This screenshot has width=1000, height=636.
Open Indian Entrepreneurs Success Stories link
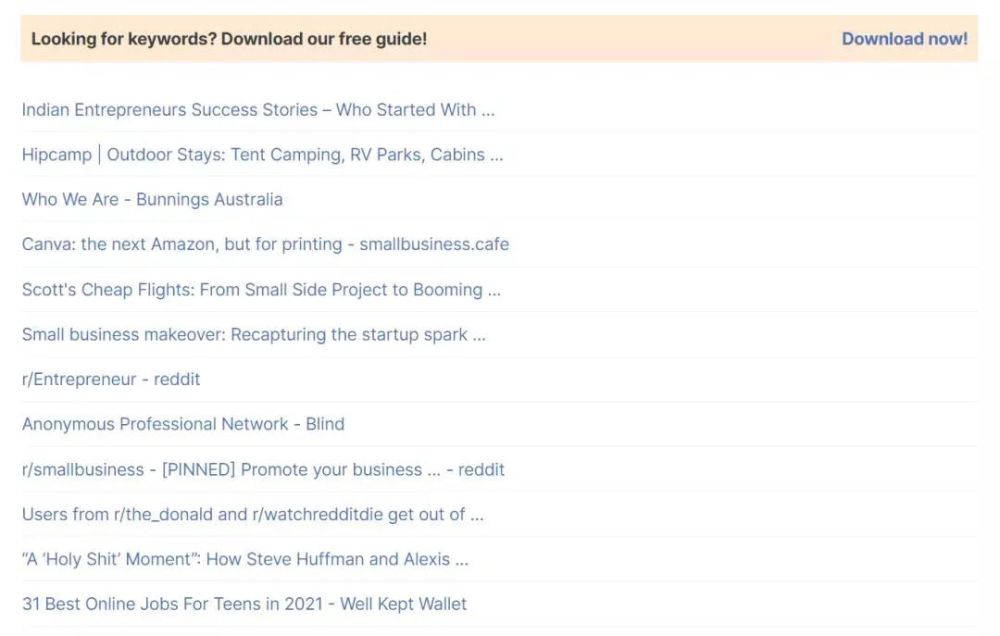(x=258, y=110)
